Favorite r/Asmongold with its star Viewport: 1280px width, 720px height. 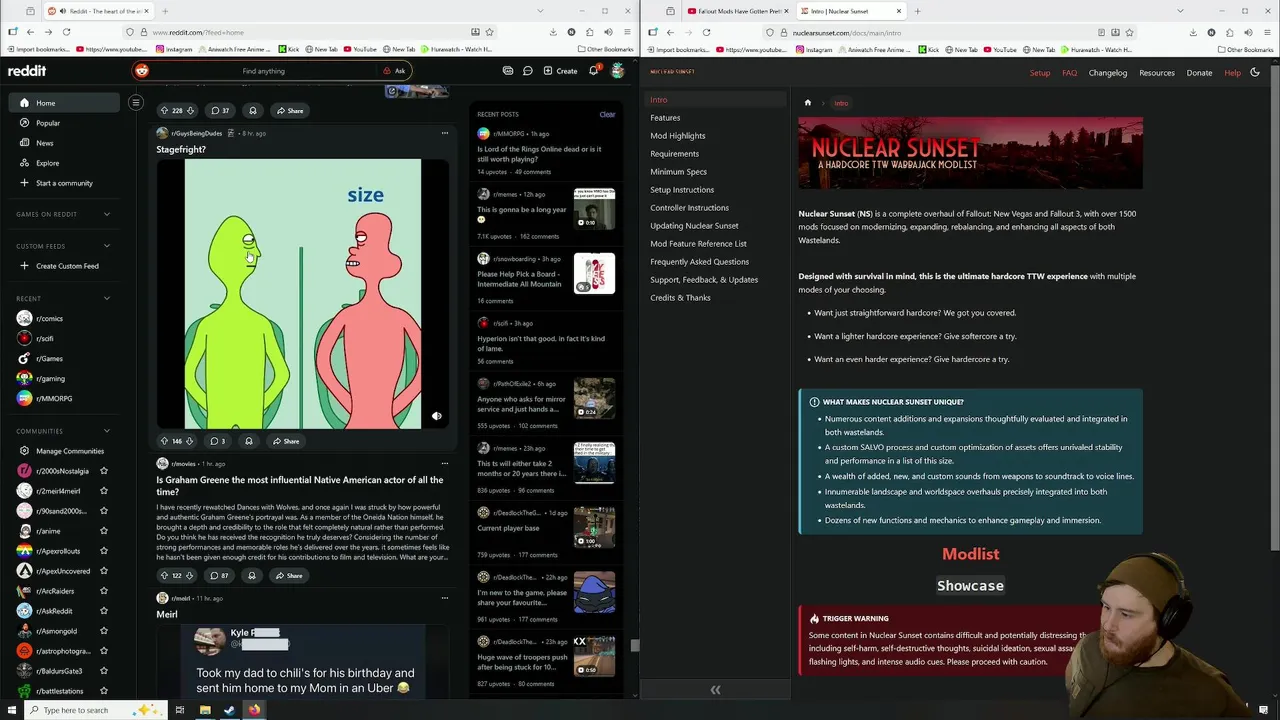pyautogui.click(x=103, y=631)
